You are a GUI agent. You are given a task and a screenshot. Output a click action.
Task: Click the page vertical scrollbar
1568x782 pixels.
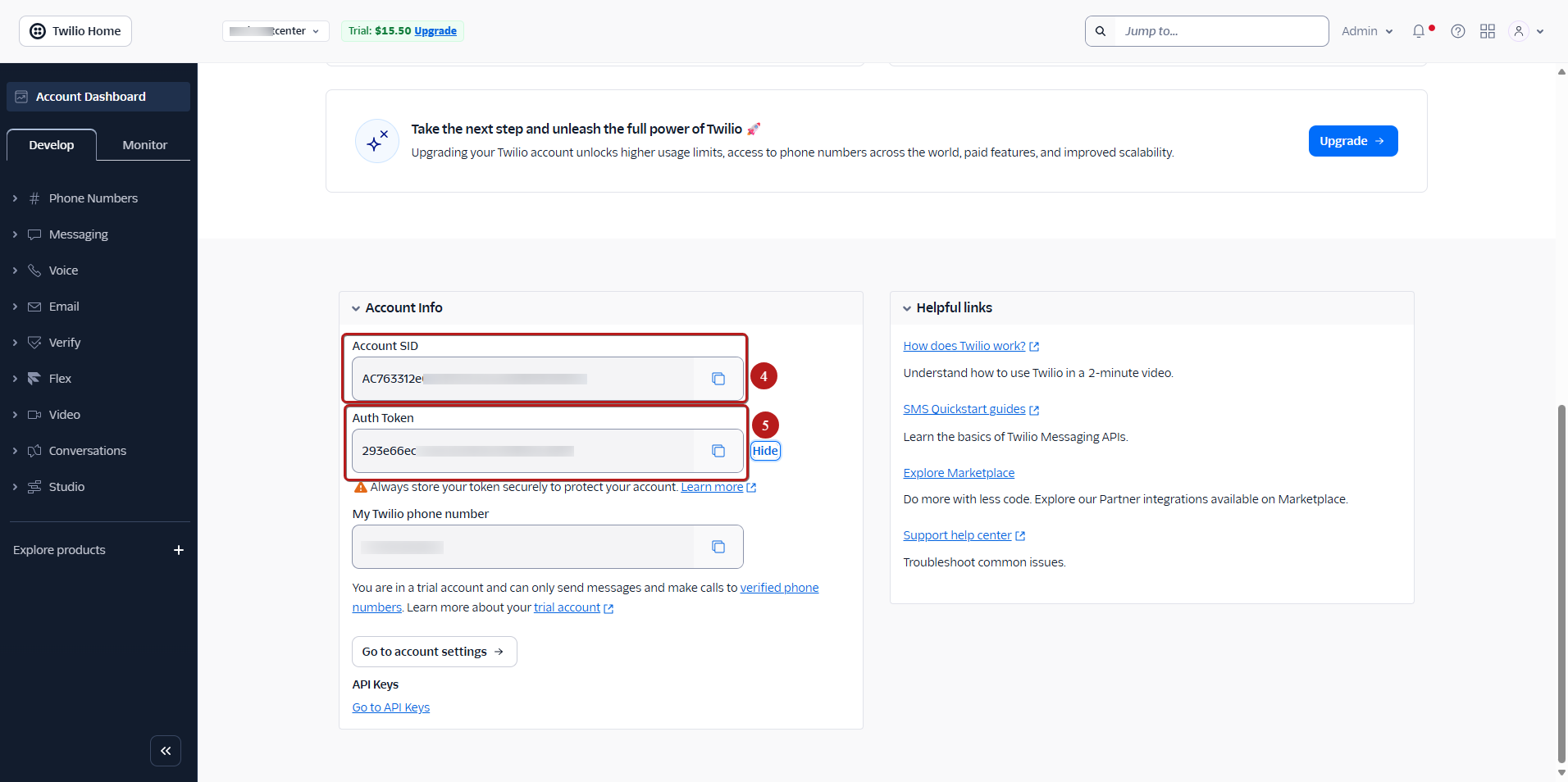pos(1561,584)
